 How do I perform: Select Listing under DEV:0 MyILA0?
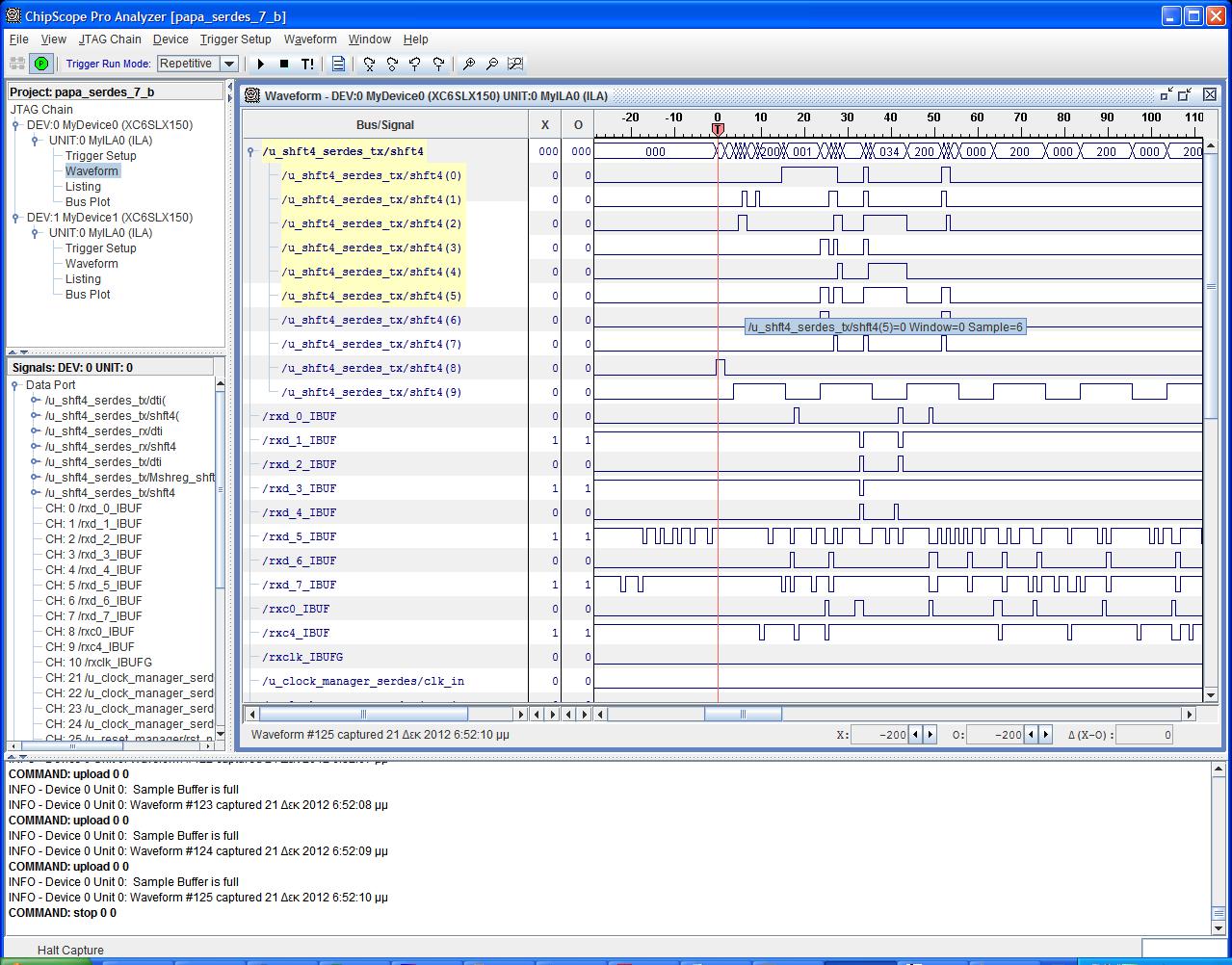pos(83,187)
